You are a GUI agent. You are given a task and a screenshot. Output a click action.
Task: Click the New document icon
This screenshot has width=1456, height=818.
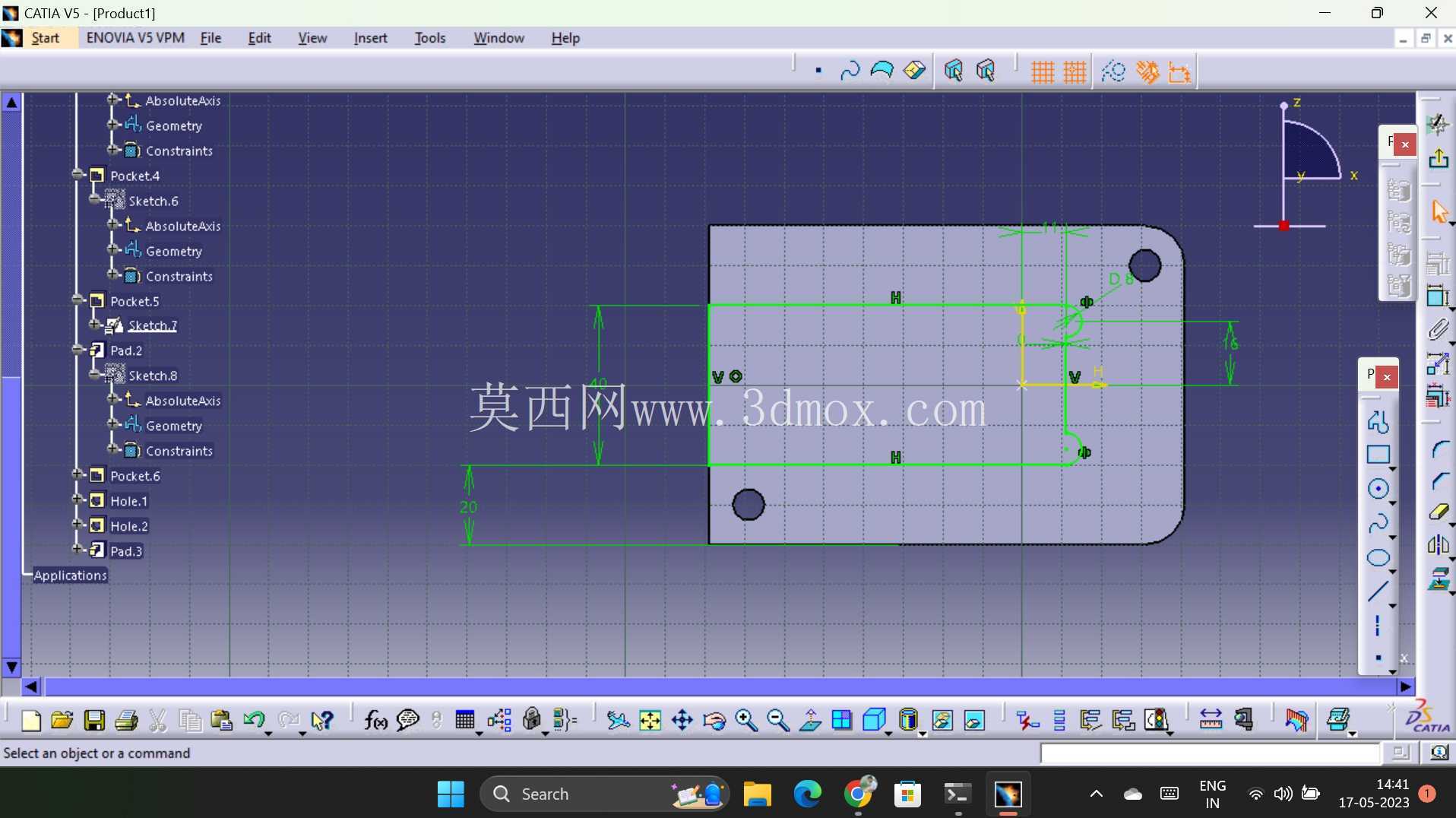31,720
